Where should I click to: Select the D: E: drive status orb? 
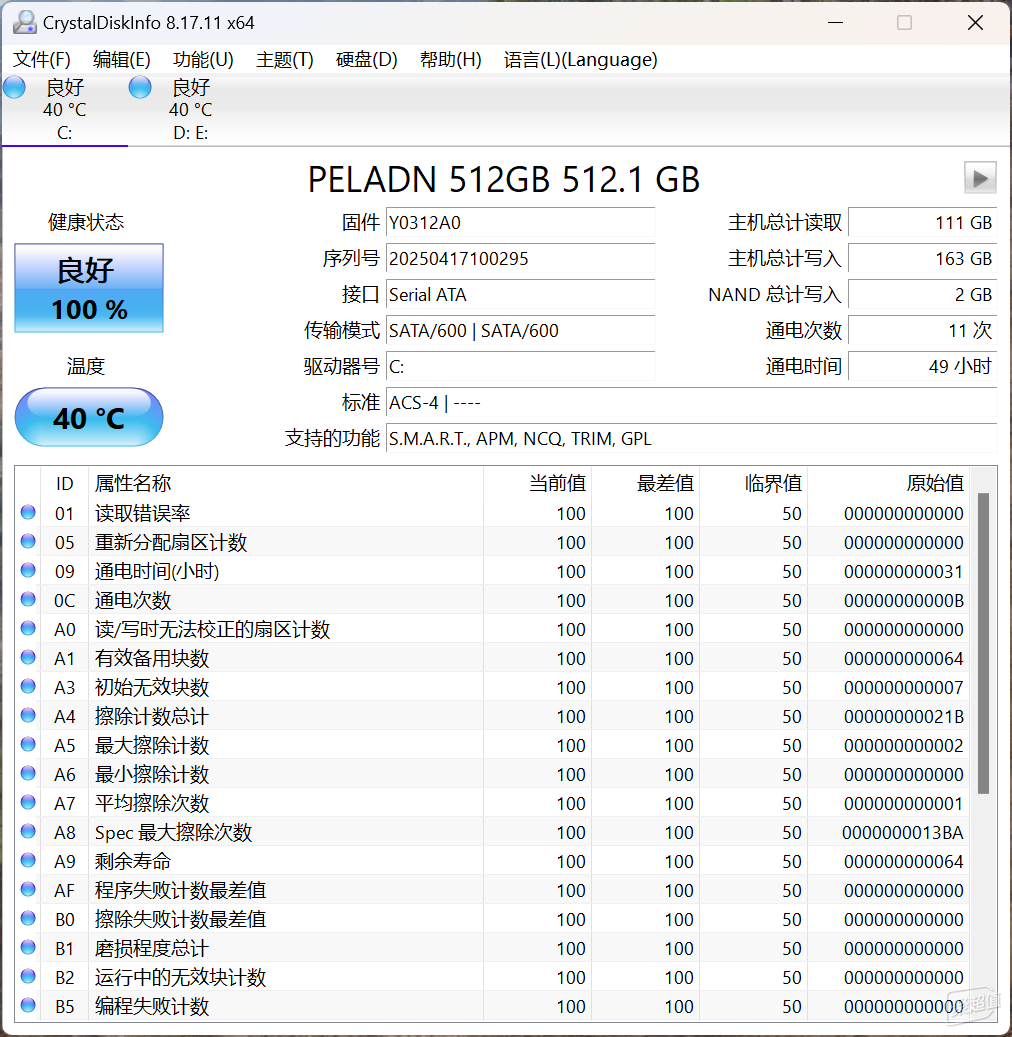click(140, 87)
